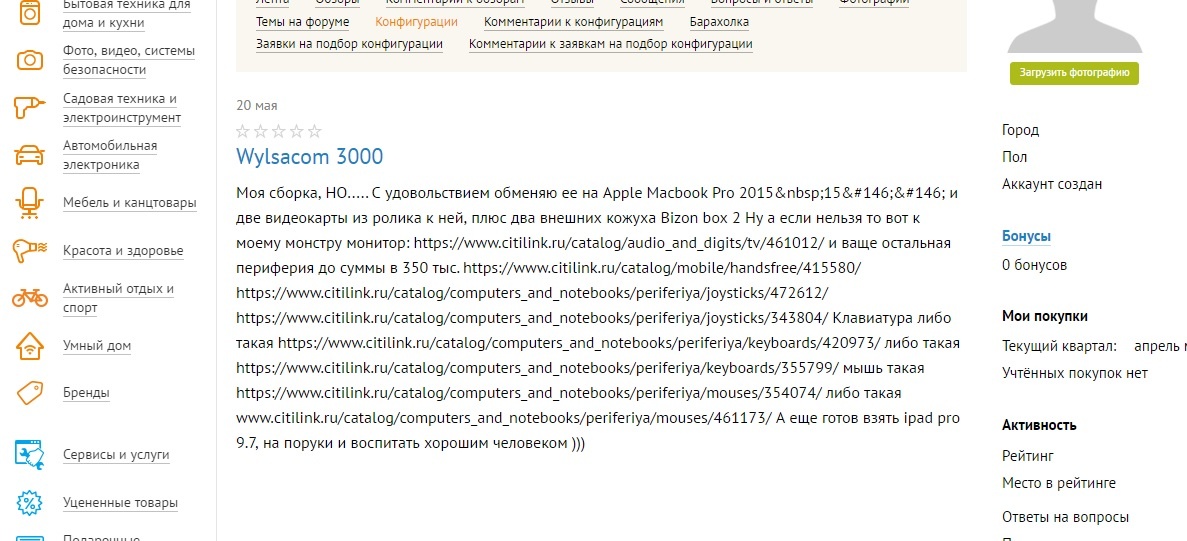Click the bicycle icon for Активный отдых
The width and height of the screenshot is (1187, 541).
click(30, 298)
